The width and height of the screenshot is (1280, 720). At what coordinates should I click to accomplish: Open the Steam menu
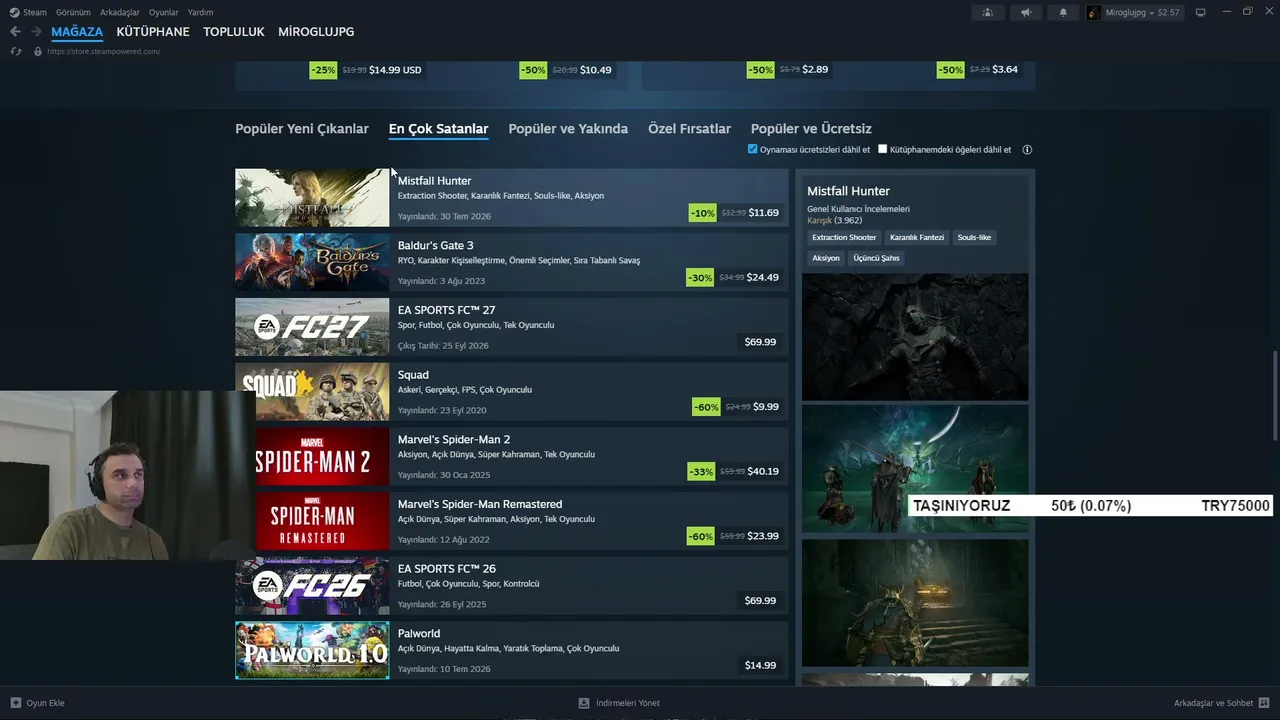[35, 12]
